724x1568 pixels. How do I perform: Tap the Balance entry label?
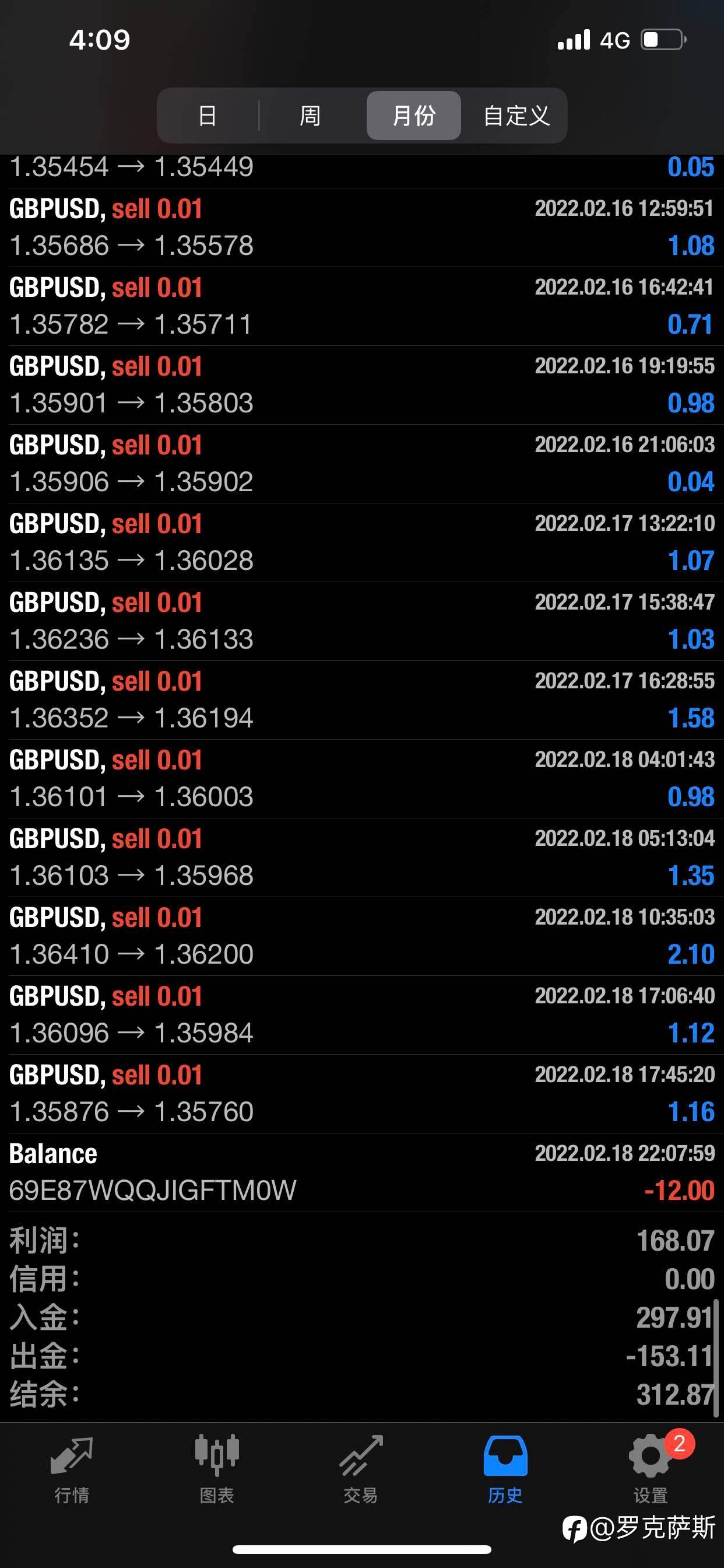(54, 1154)
